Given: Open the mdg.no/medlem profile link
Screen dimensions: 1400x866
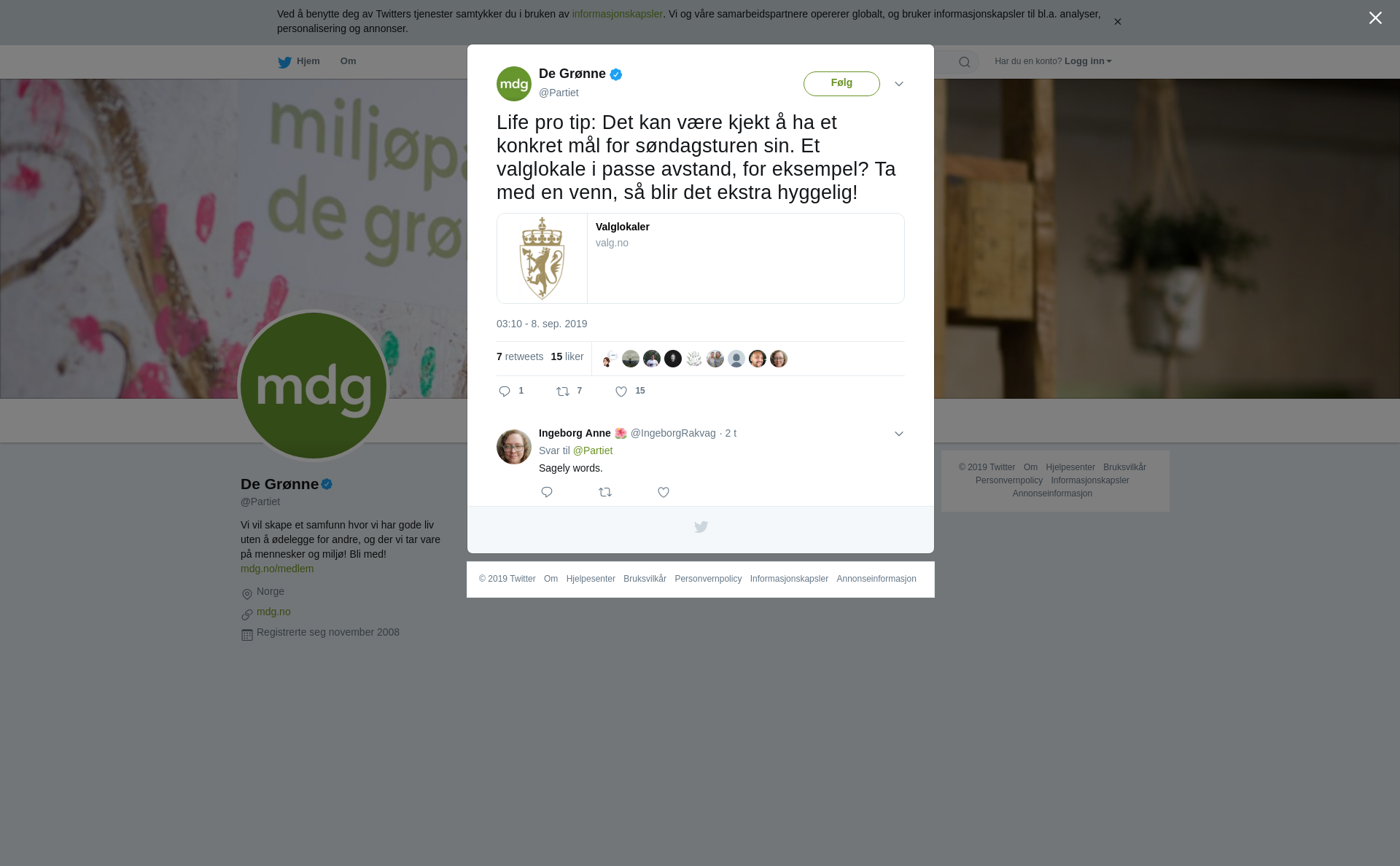Looking at the screenshot, I should pos(277,569).
